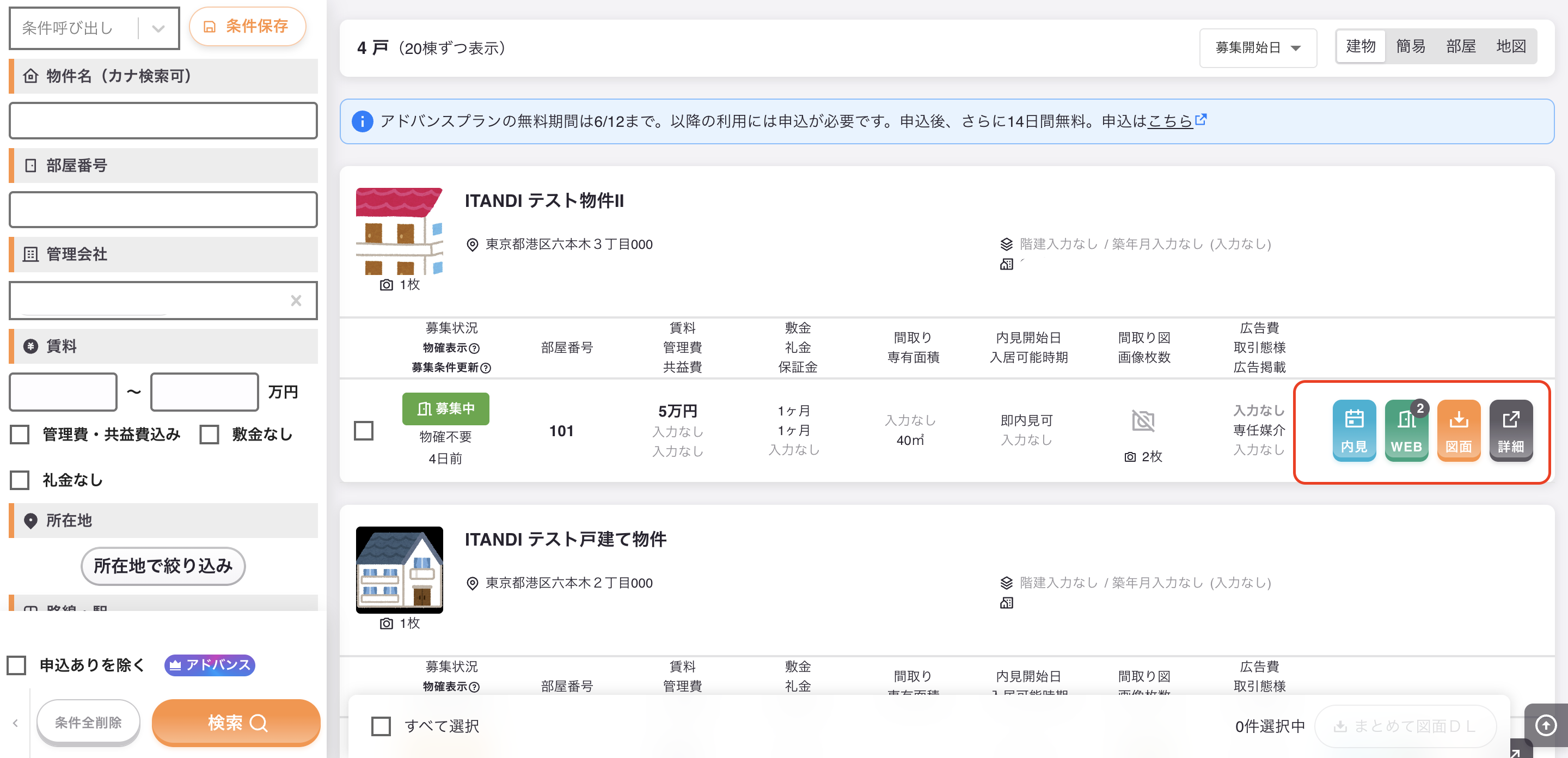
Task: Download the 図面 floor plan icon
Action: [1459, 430]
